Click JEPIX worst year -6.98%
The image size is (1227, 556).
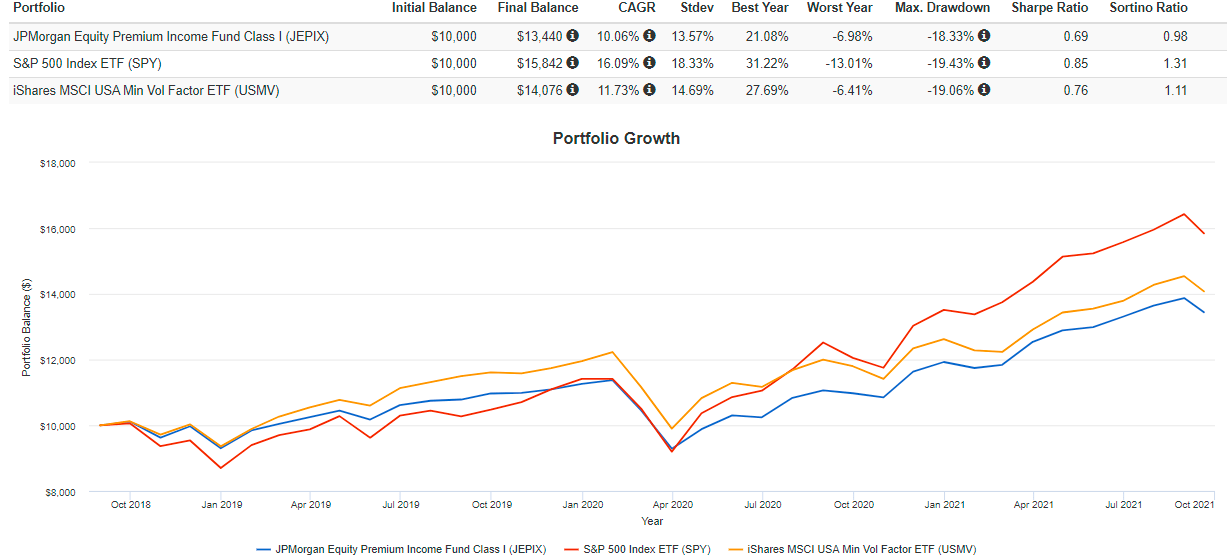coord(851,37)
